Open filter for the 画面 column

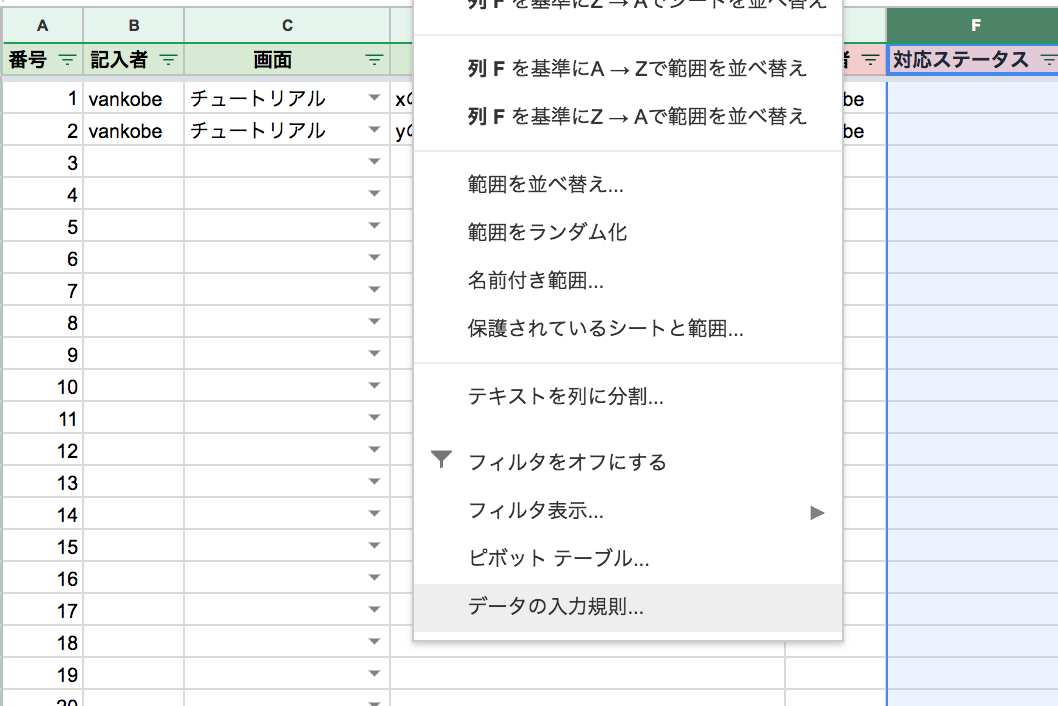373,59
